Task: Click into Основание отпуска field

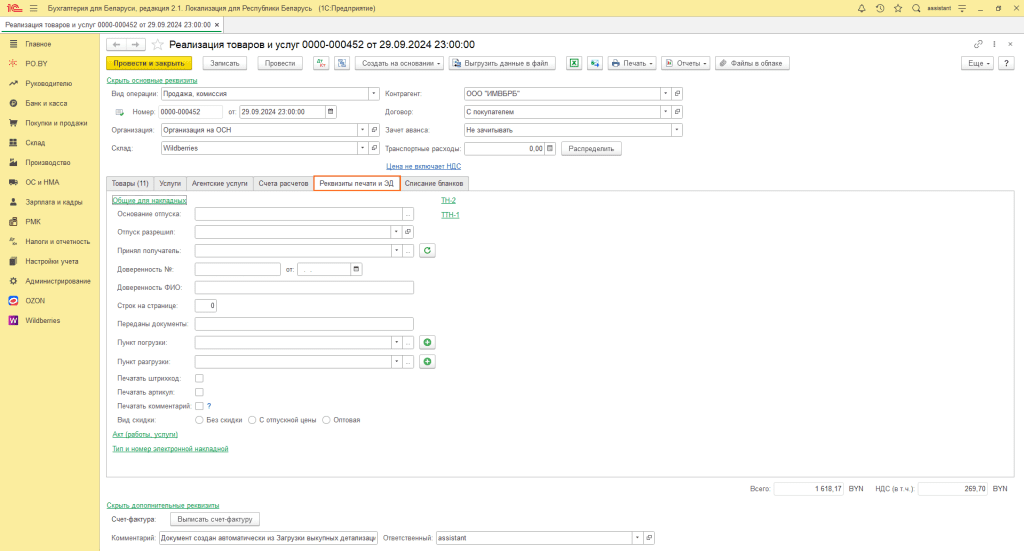Action: 298,214
